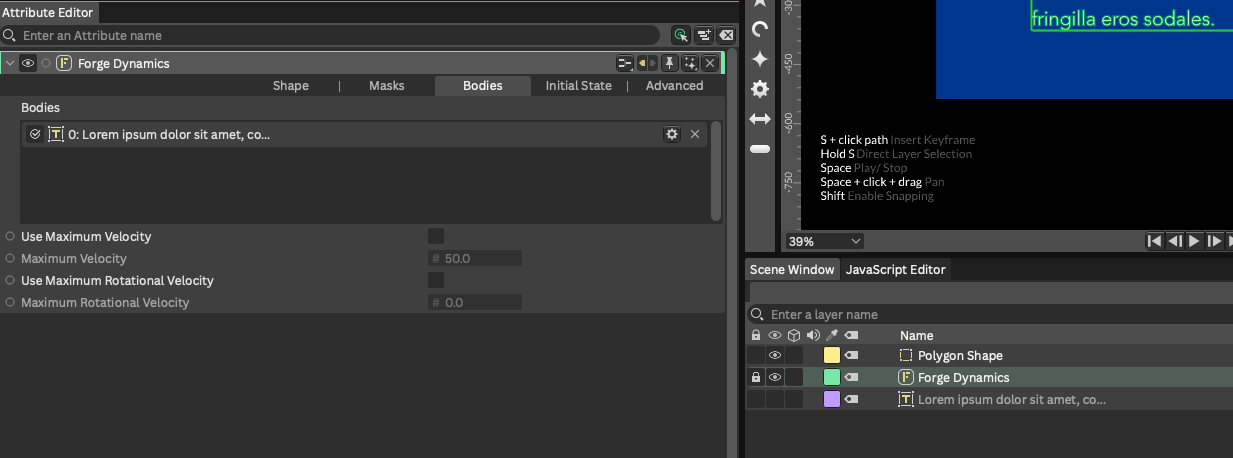
Task: Switch to the Shape tab
Action: [291, 86]
